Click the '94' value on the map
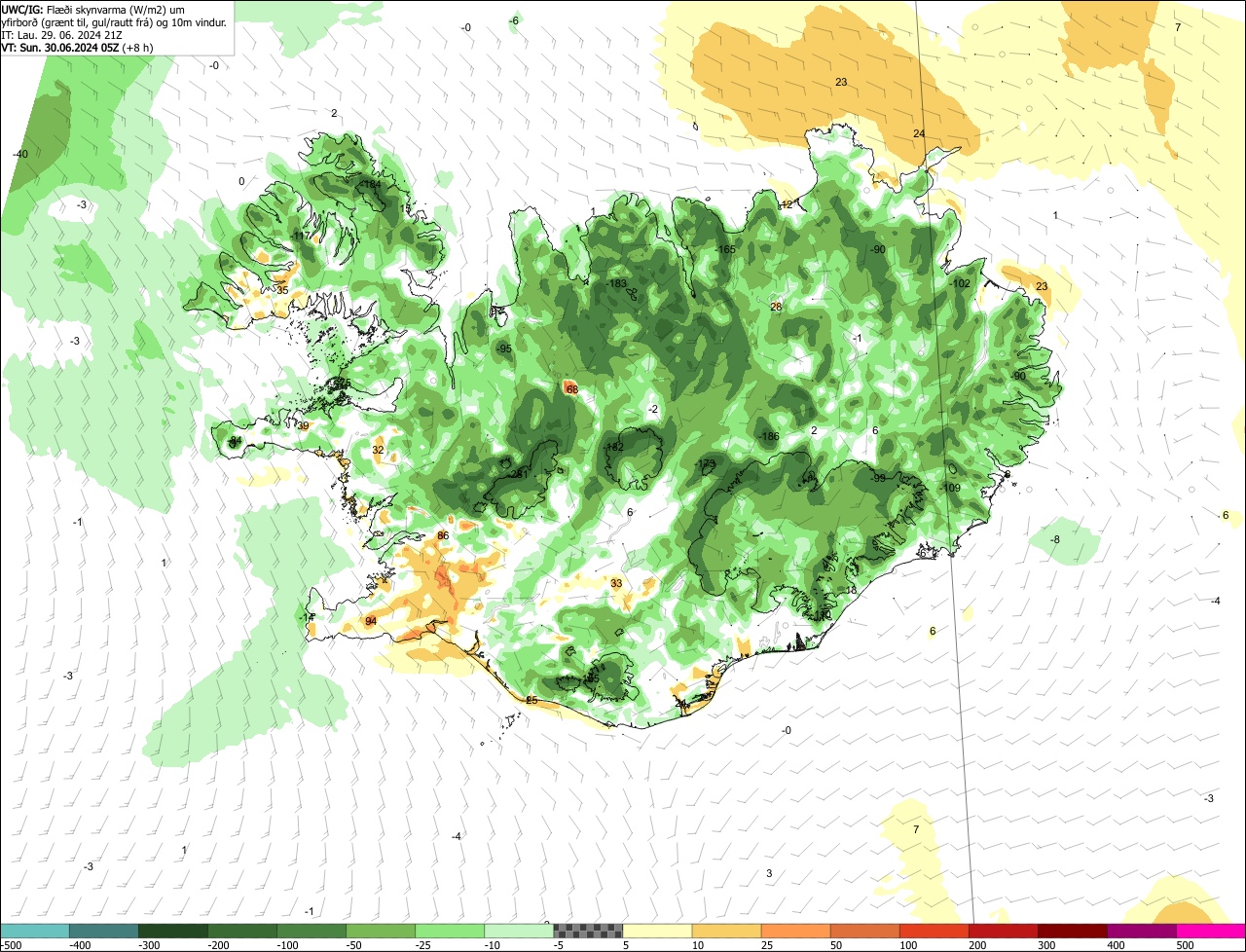The height and width of the screenshot is (952, 1246). click(371, 621)
